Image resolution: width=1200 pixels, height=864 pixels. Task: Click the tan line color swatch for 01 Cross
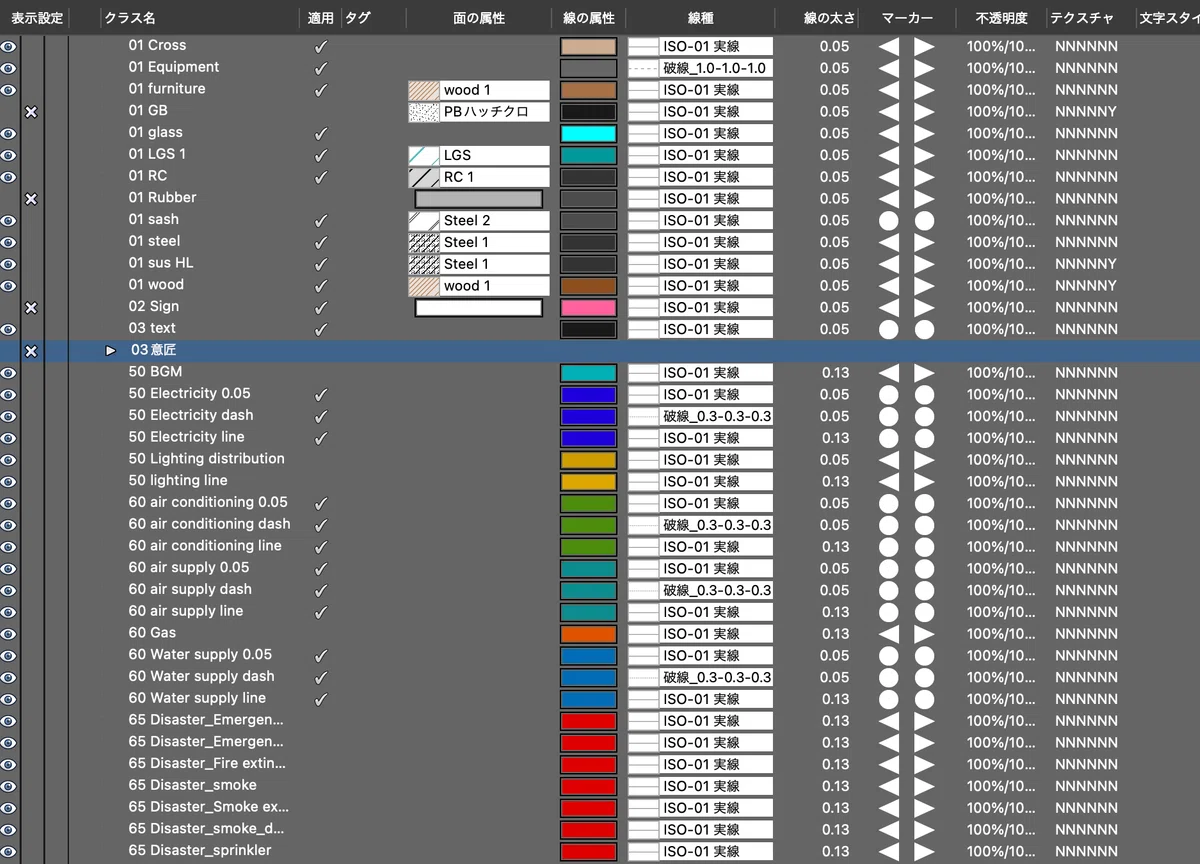(x=588, y=47)
